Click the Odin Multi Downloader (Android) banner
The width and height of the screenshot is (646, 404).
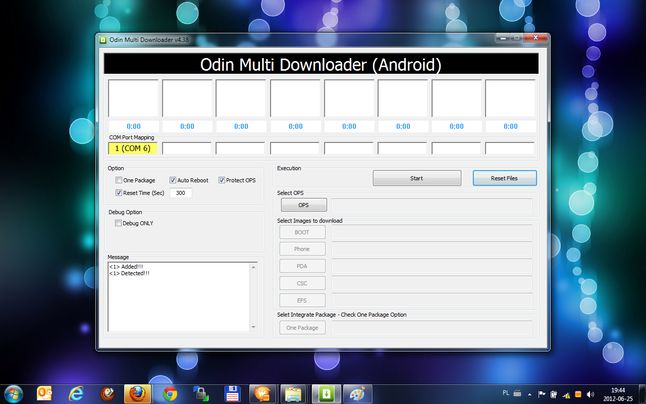point(321,64)
